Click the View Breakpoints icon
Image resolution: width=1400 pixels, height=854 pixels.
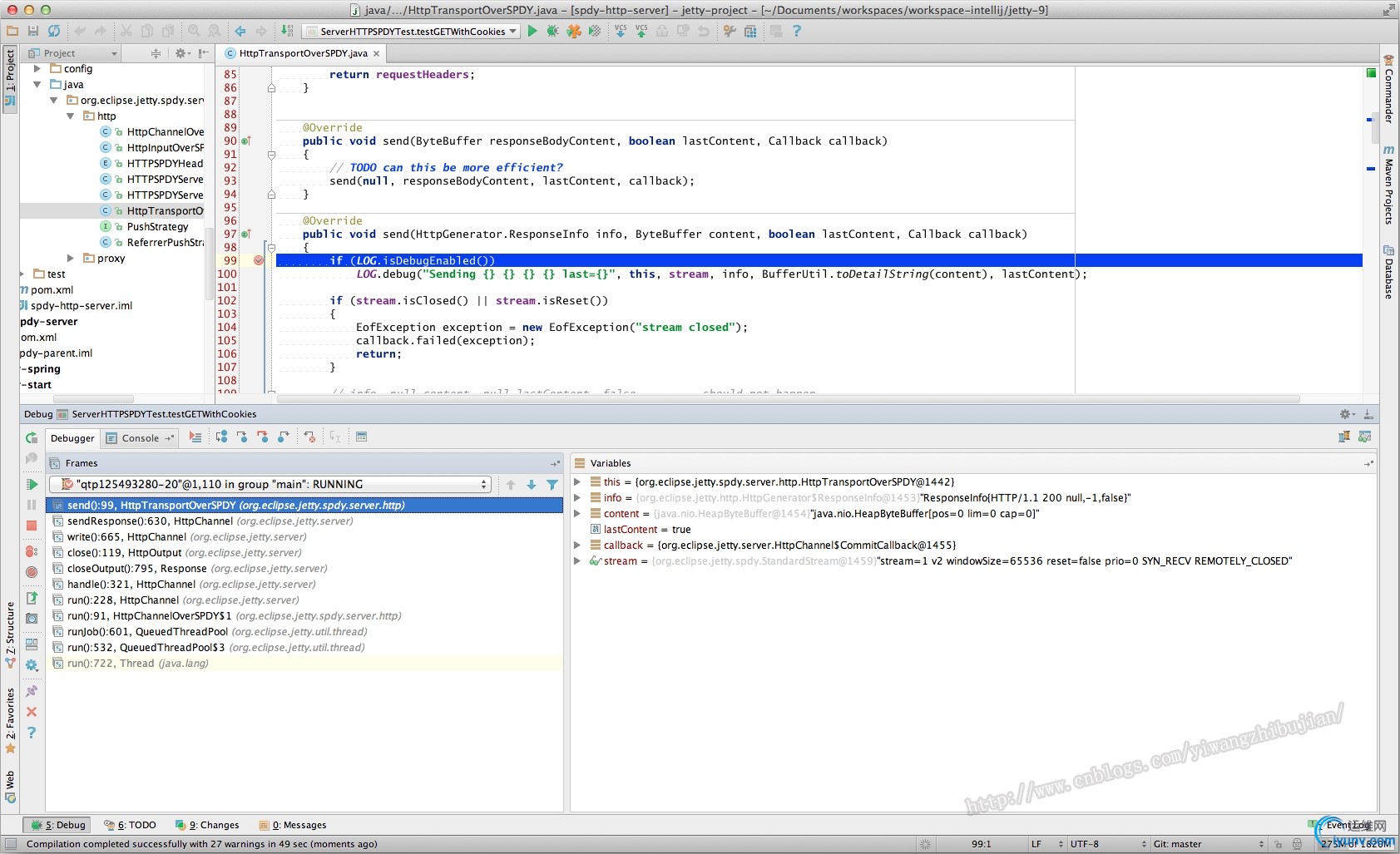(32, 551)
